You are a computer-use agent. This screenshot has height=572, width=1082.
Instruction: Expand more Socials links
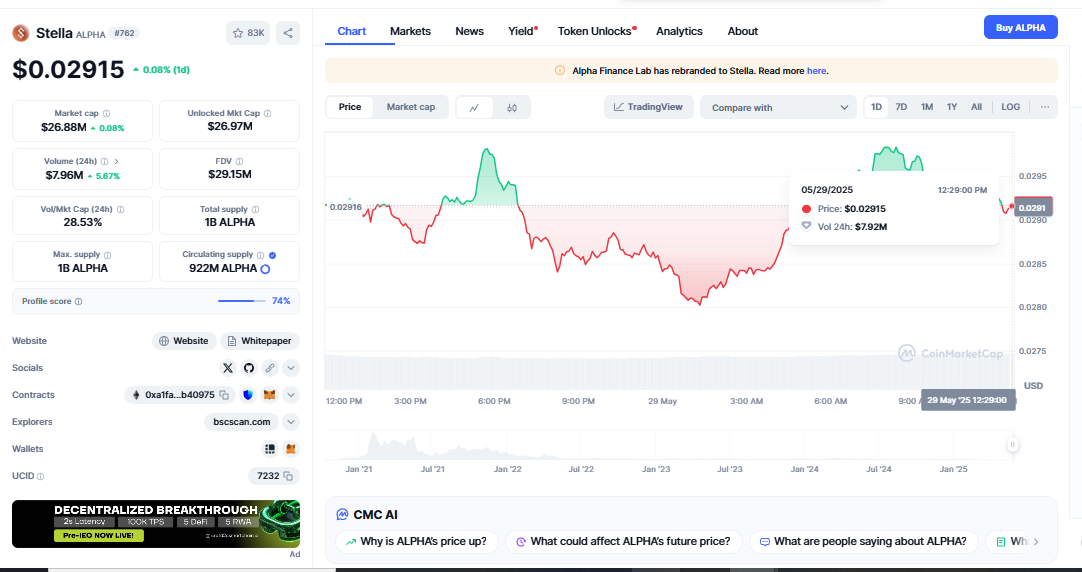coord(291,368)
